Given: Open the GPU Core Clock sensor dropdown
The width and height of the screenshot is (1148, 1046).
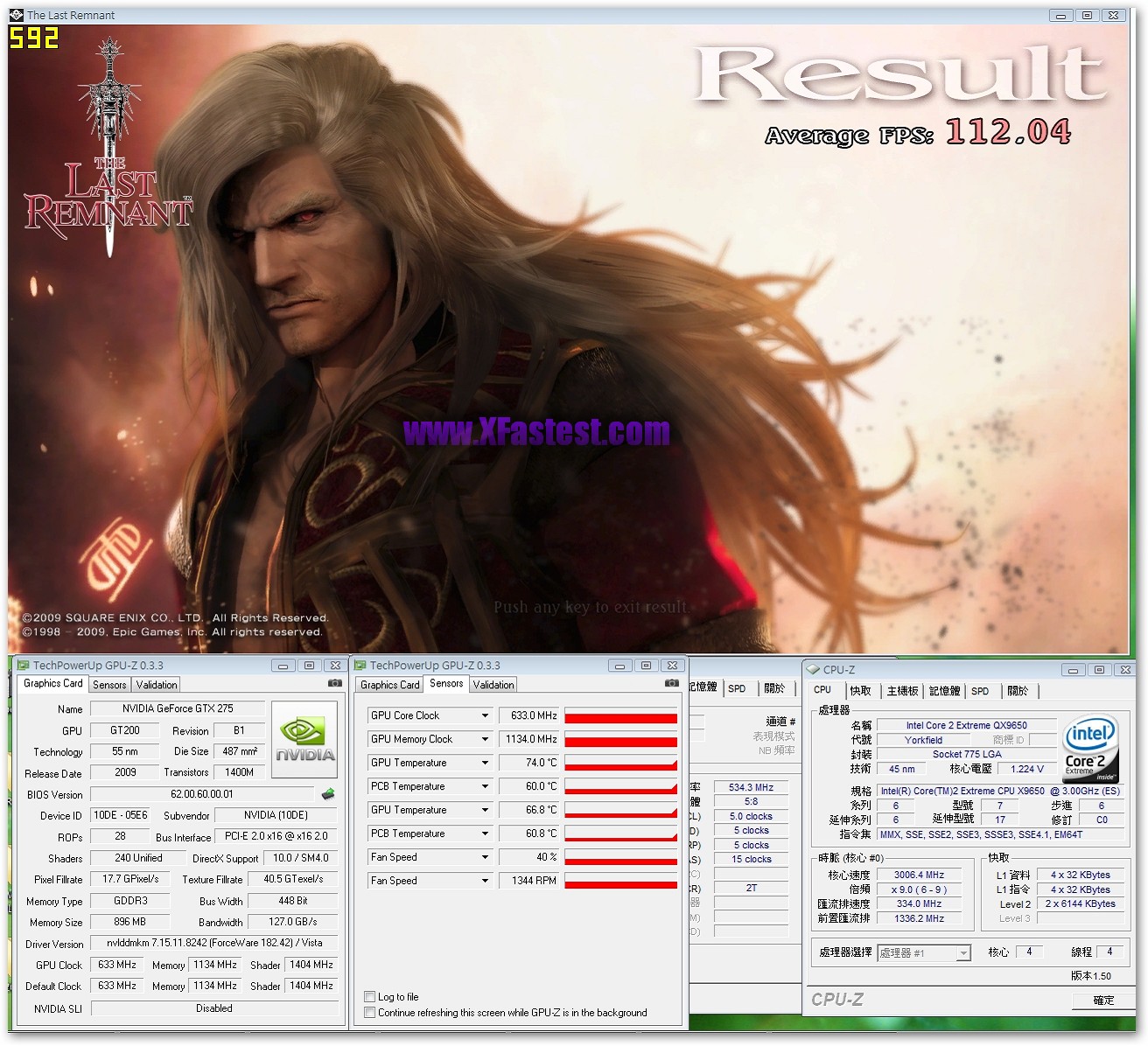Looking at the screenshot, I should click(x=485, y=715).
